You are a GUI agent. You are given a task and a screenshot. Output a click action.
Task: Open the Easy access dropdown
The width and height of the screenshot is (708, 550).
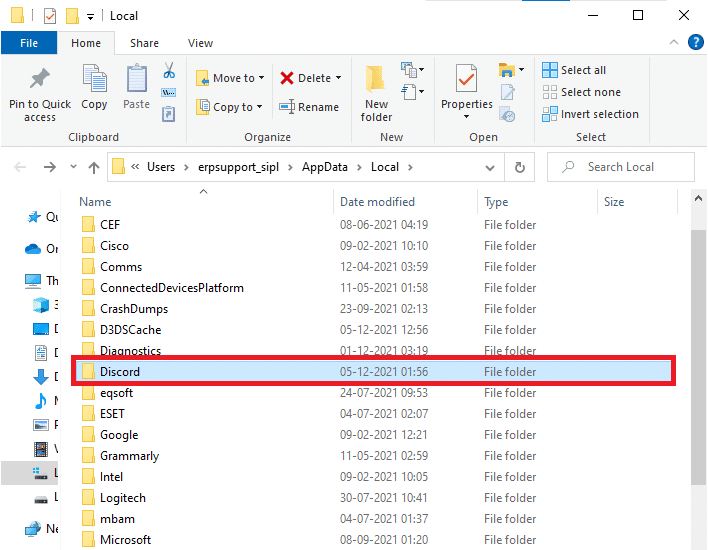click(x=413, y=92)
